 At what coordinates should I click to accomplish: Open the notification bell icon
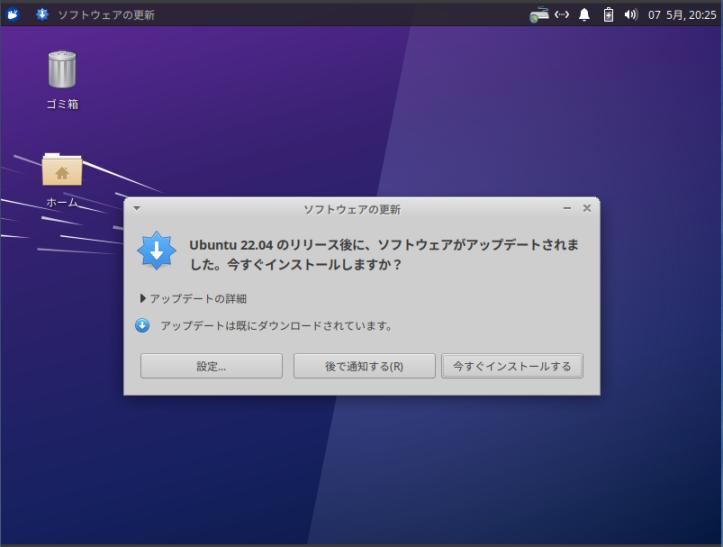tap(584, 15)
